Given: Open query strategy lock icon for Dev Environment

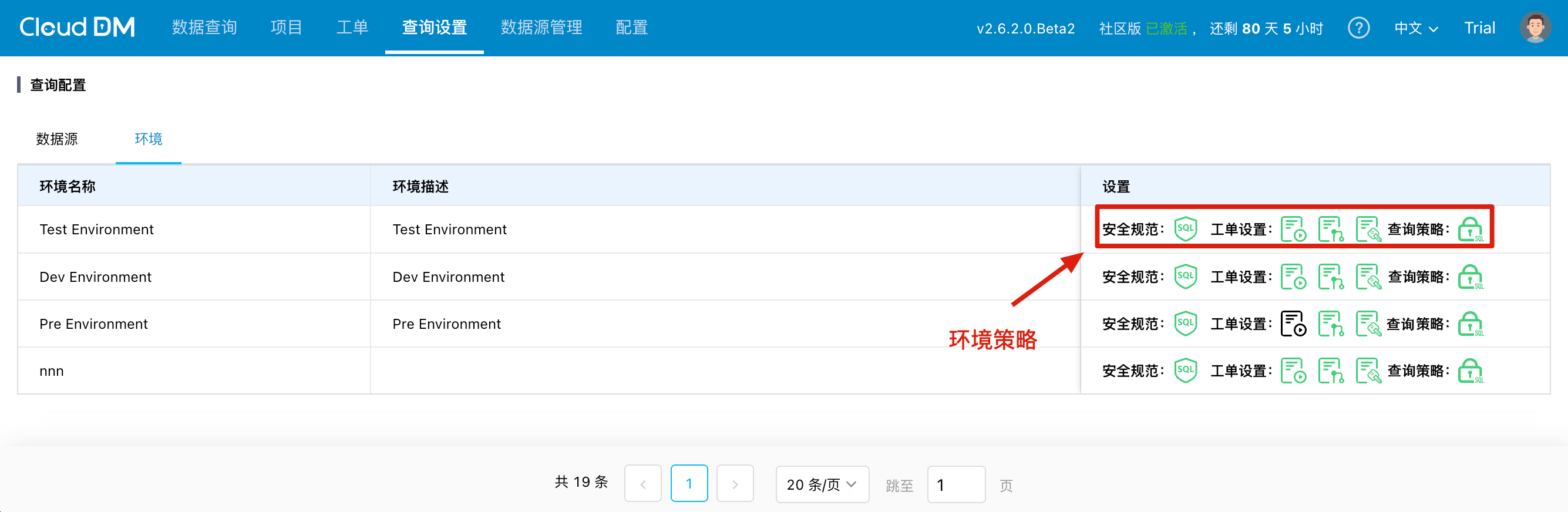Looking at the screenshot, I should pyautogui.click(x=1470, y=277).
